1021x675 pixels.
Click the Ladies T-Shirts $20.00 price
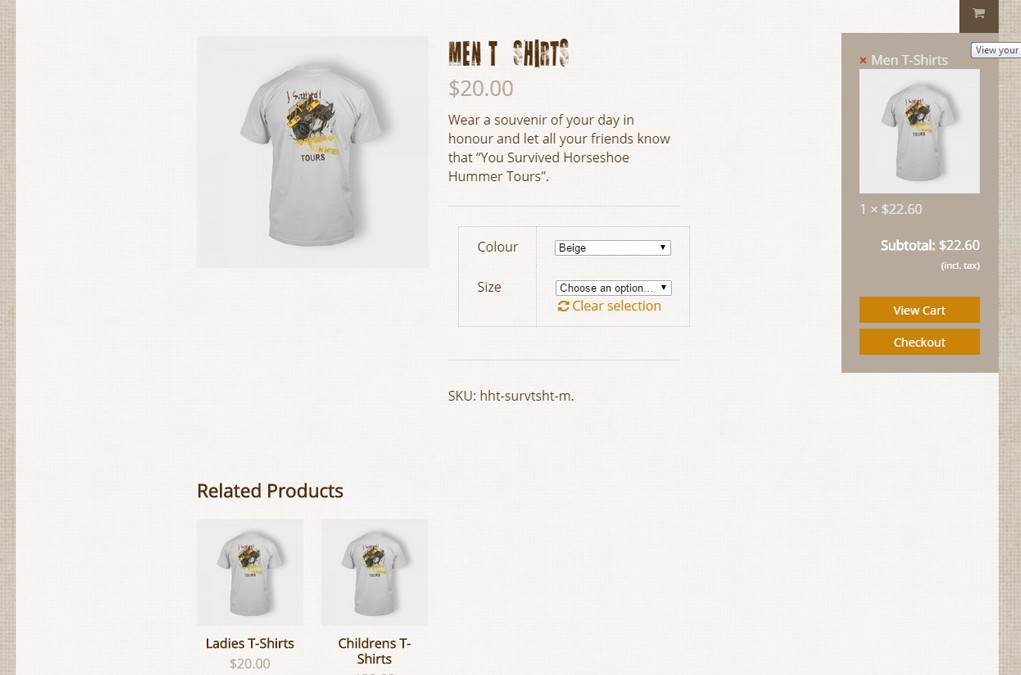pyautogui.click(x=250, y=663)
